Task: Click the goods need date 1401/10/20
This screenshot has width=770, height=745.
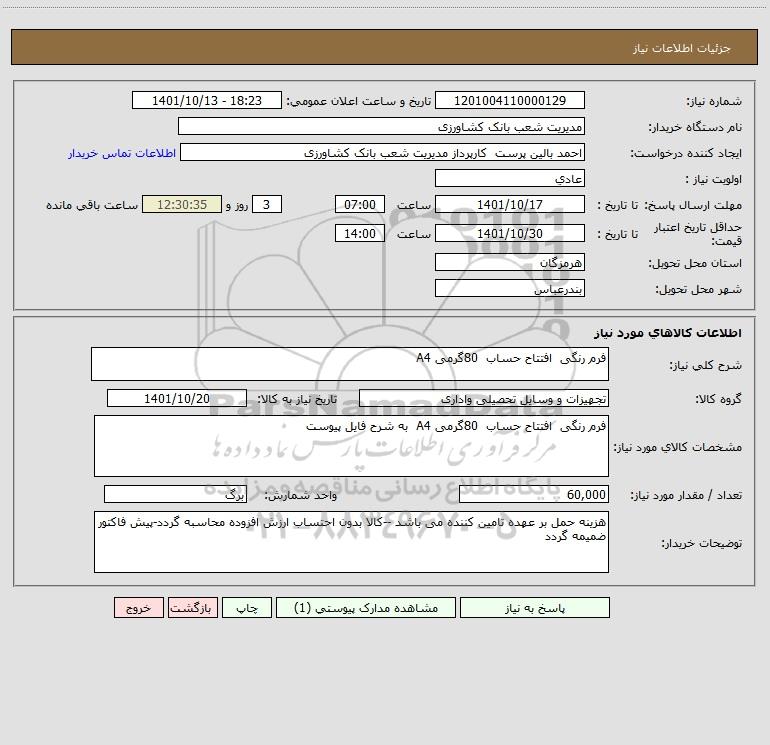Action: [177, 398]
